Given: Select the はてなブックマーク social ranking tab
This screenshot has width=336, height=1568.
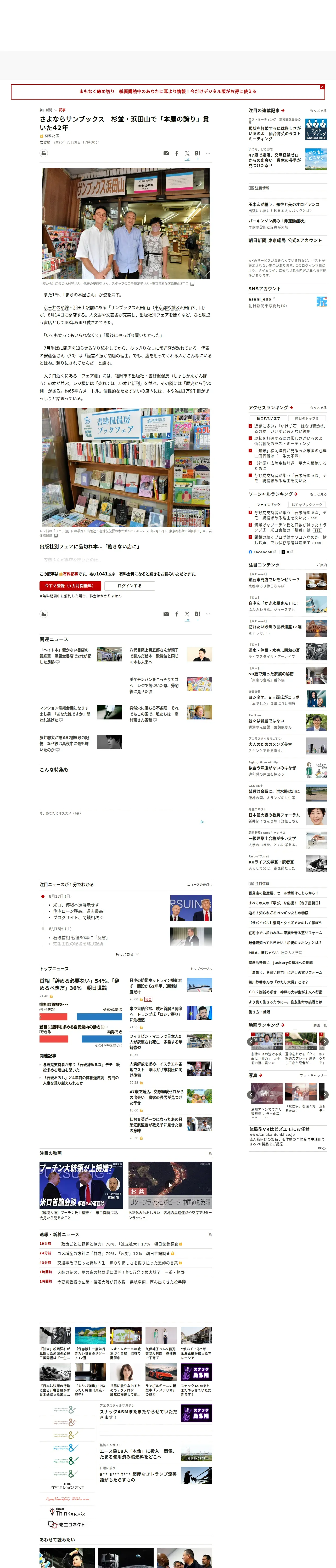Looking at the screenshot, I should [307, 505].
